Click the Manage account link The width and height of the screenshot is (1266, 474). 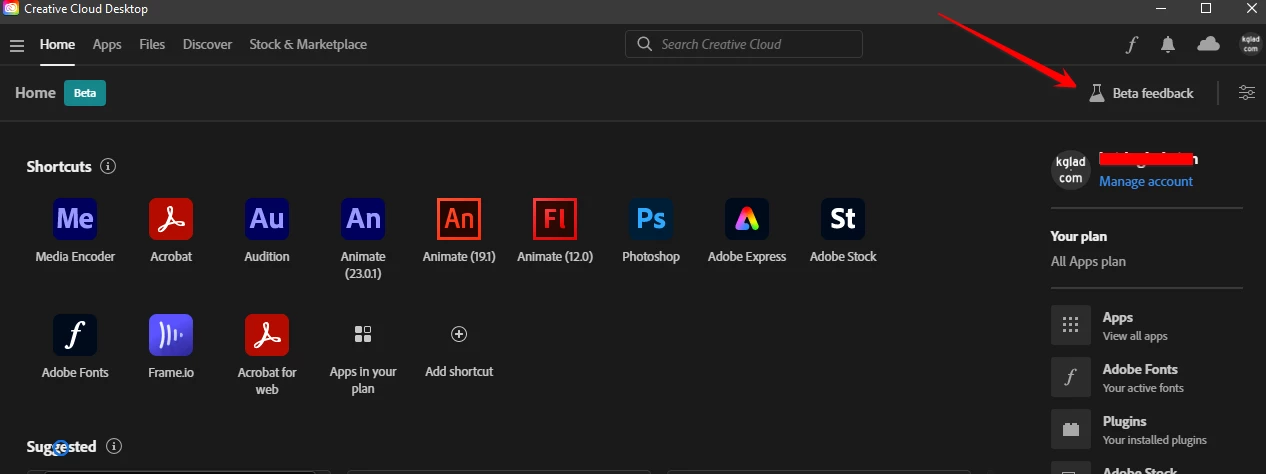[1146, 181]
